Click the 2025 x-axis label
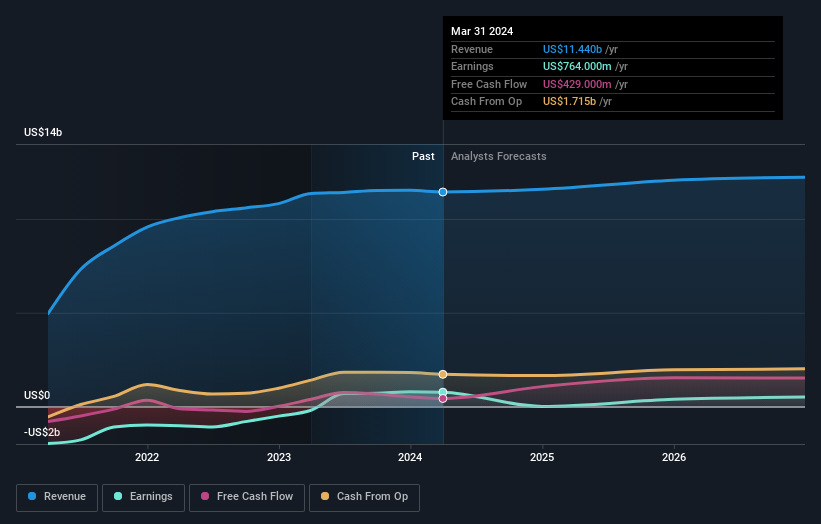The image size is (821, 524). 542,457
